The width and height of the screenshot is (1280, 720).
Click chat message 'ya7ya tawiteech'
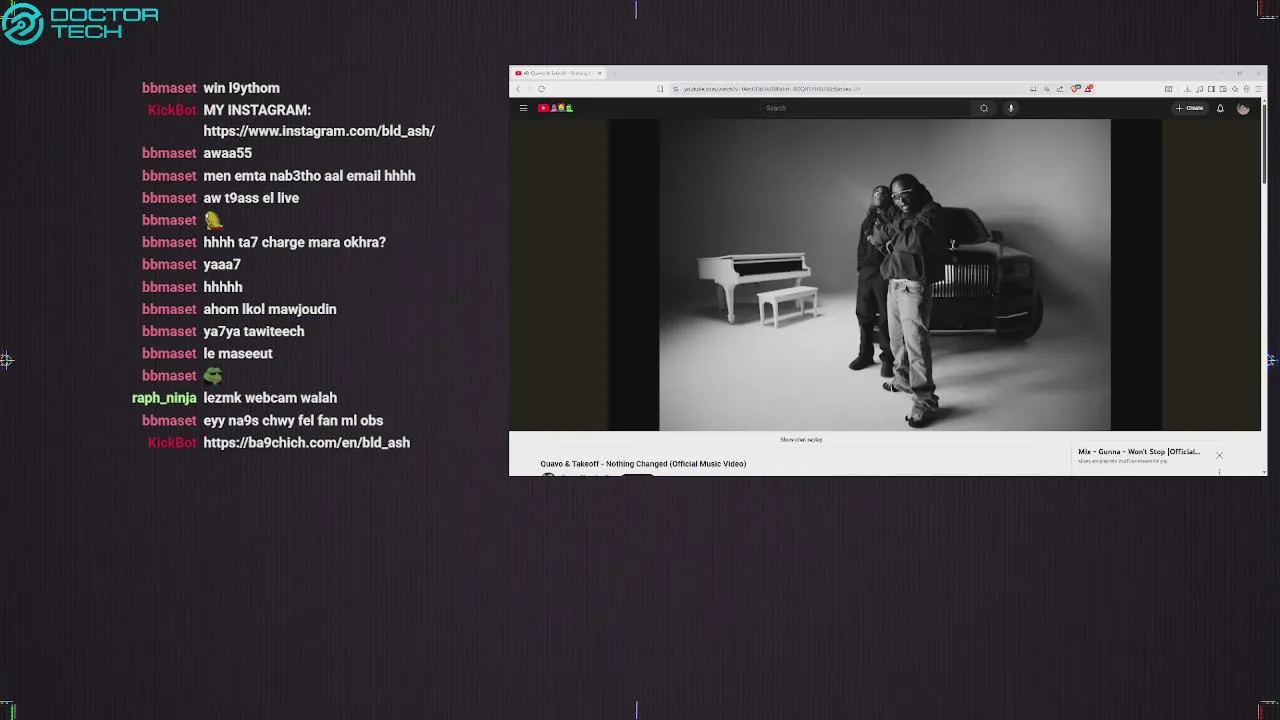[254, 331]
